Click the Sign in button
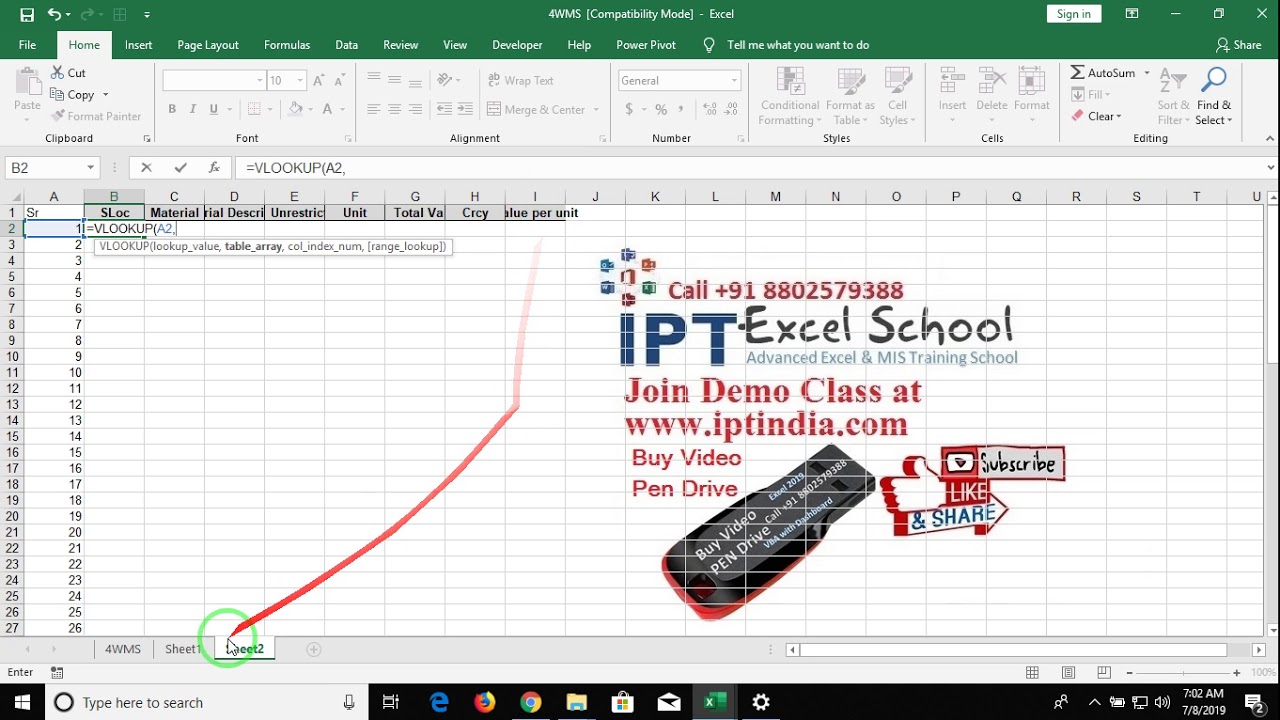Screen dimensions: 1280x720 coord(1074,14)
